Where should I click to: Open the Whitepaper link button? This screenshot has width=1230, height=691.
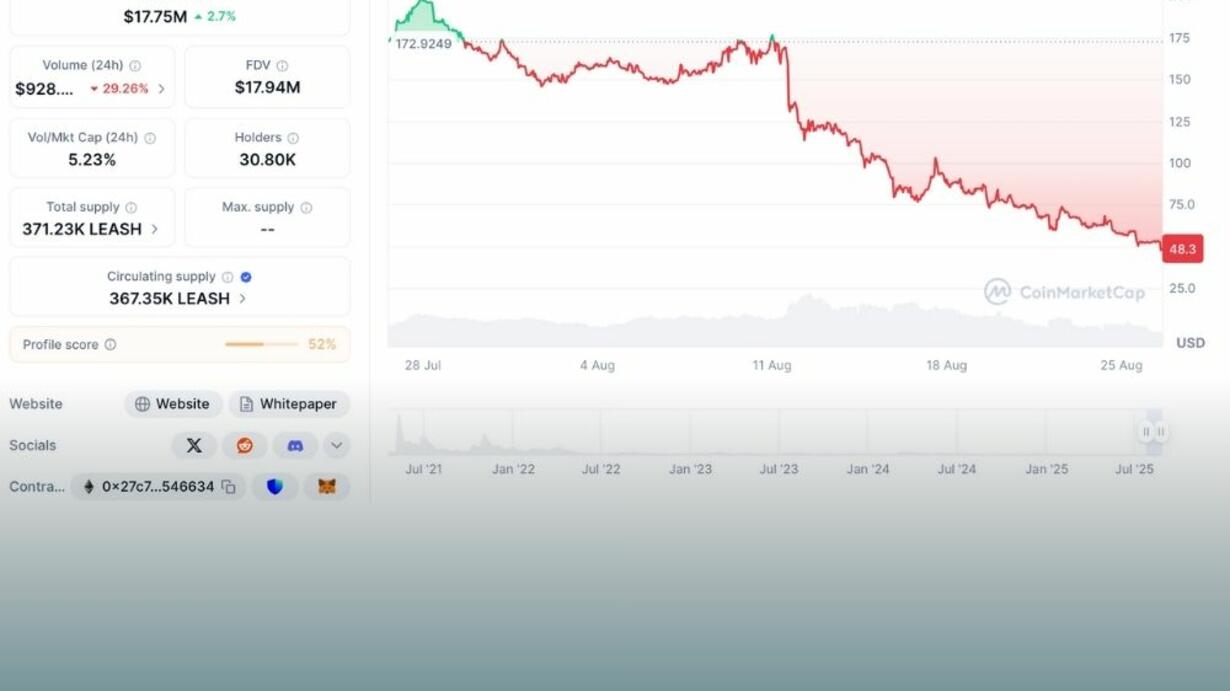tap(289, 404)
